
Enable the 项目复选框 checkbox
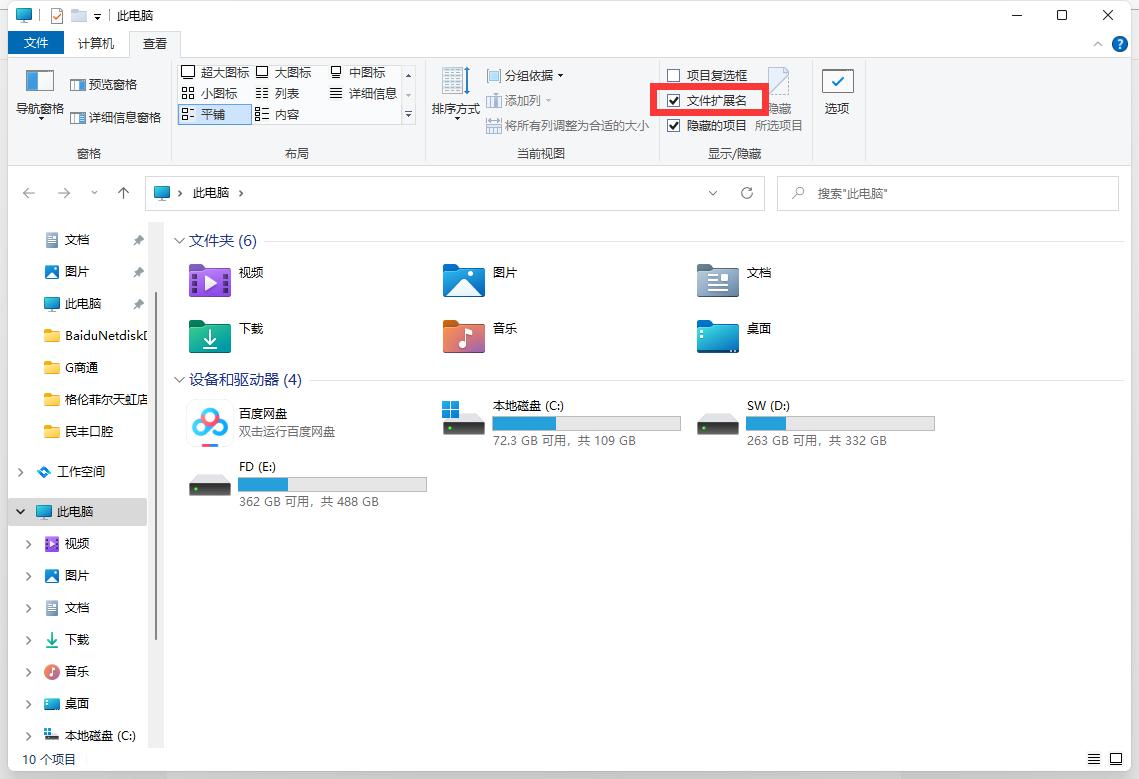coord(674,75)
